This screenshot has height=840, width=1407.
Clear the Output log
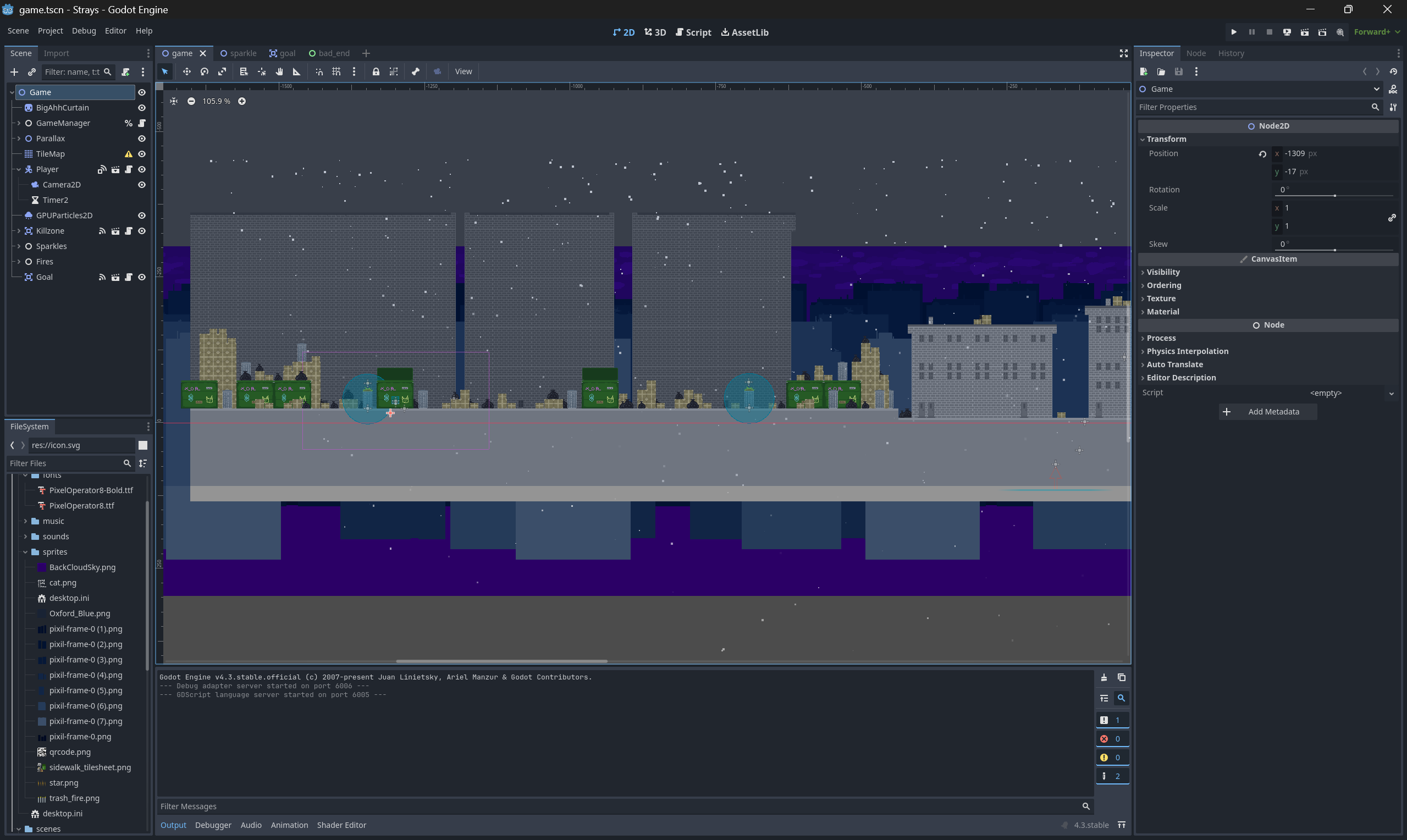coord(1103,677)
